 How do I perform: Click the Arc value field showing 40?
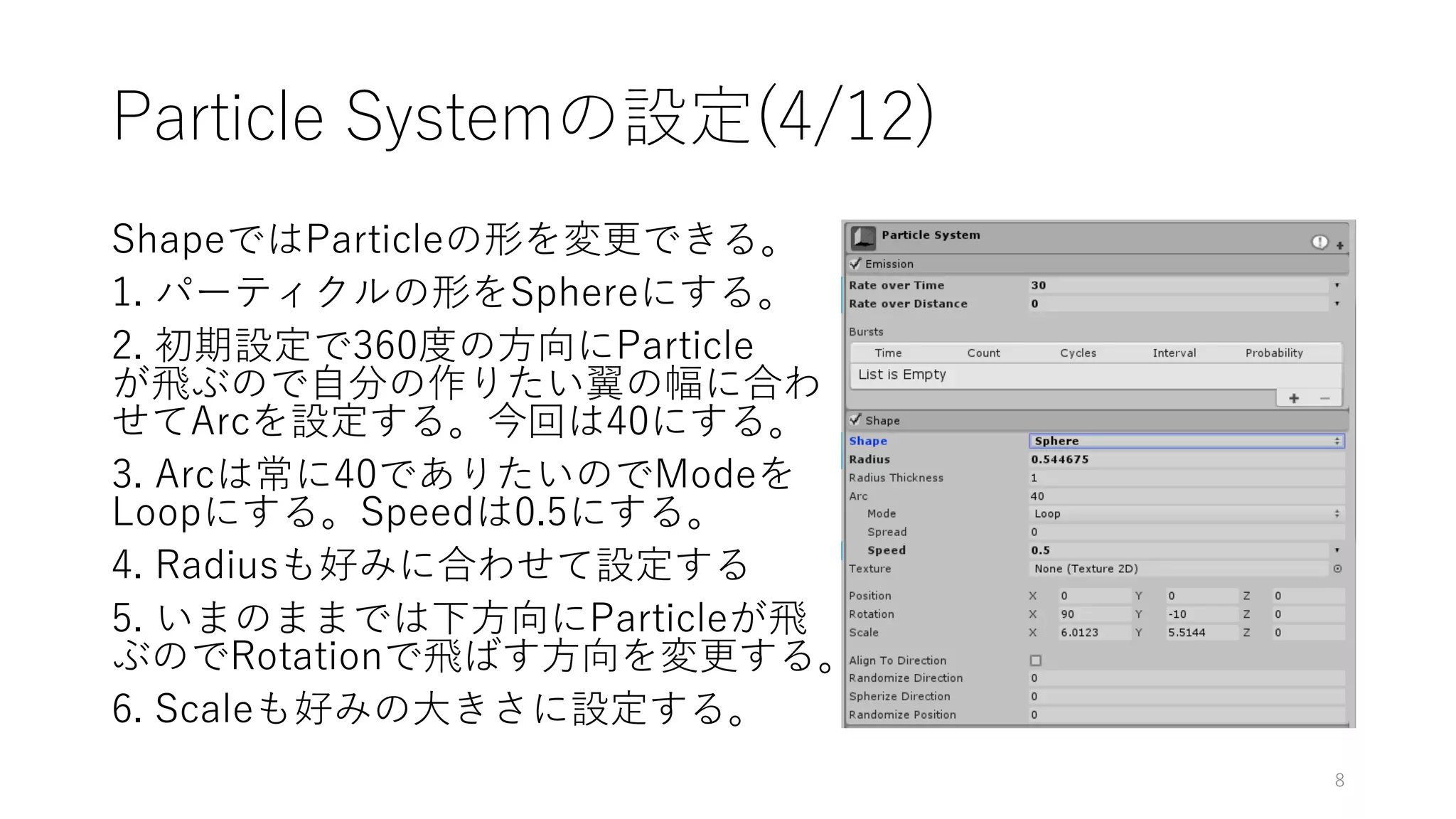click(1187, 496)
